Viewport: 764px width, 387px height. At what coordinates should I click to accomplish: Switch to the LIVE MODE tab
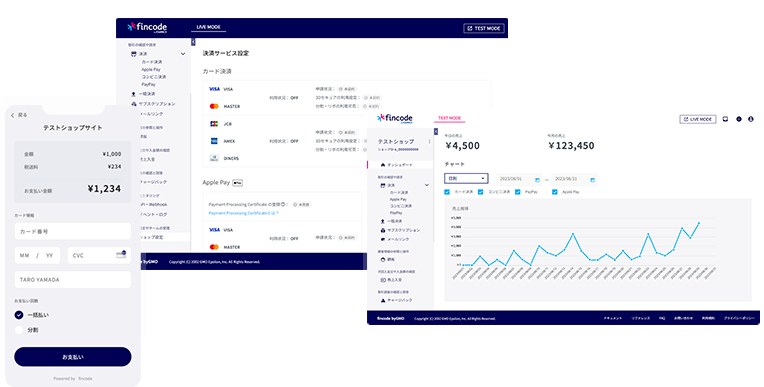click(x=209, y=27)
